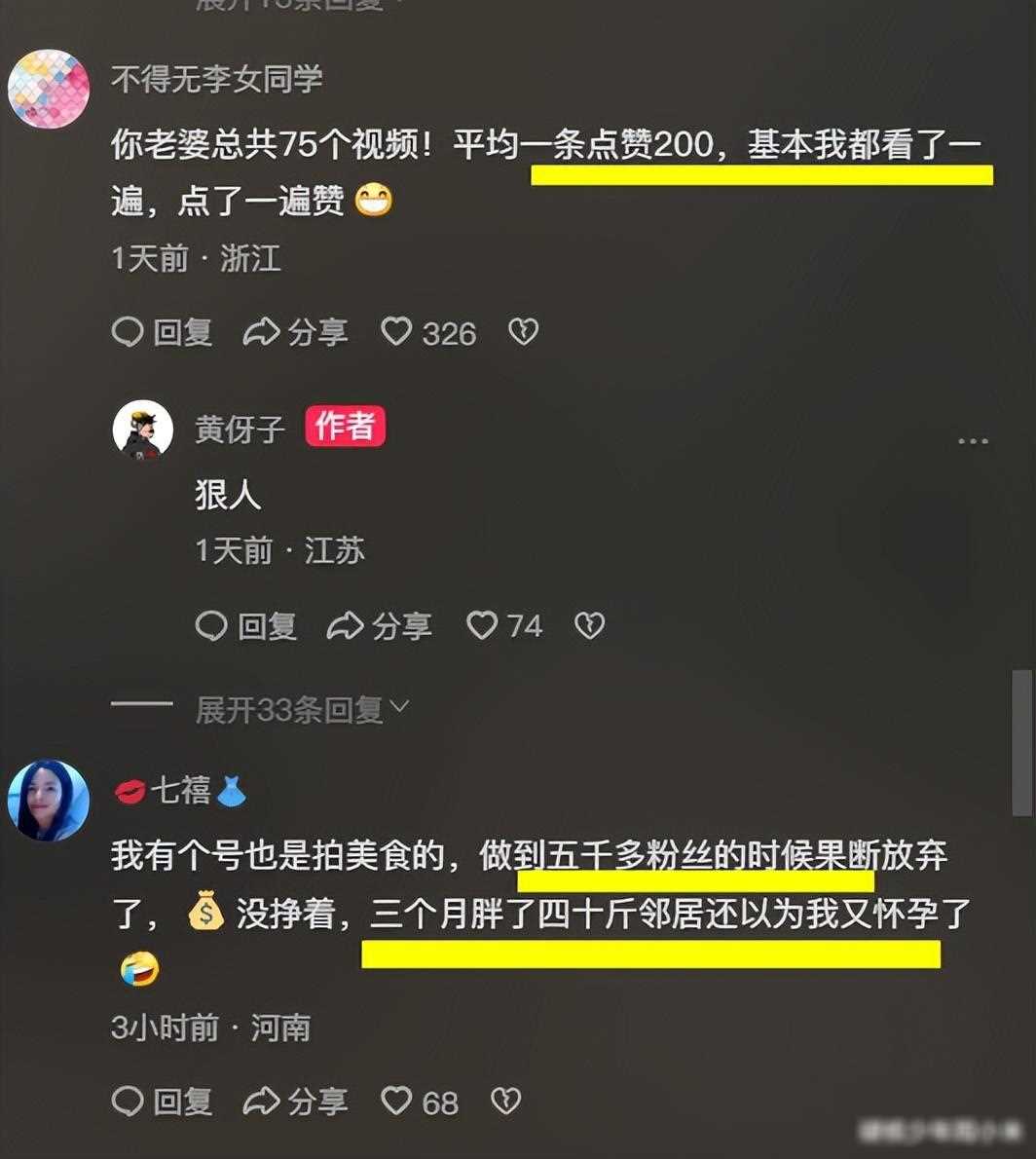Tap the reply bubble under the 狠人 comment
Screen dimensions: 1036x1159
pyautogui.click(x=246, y=626)
